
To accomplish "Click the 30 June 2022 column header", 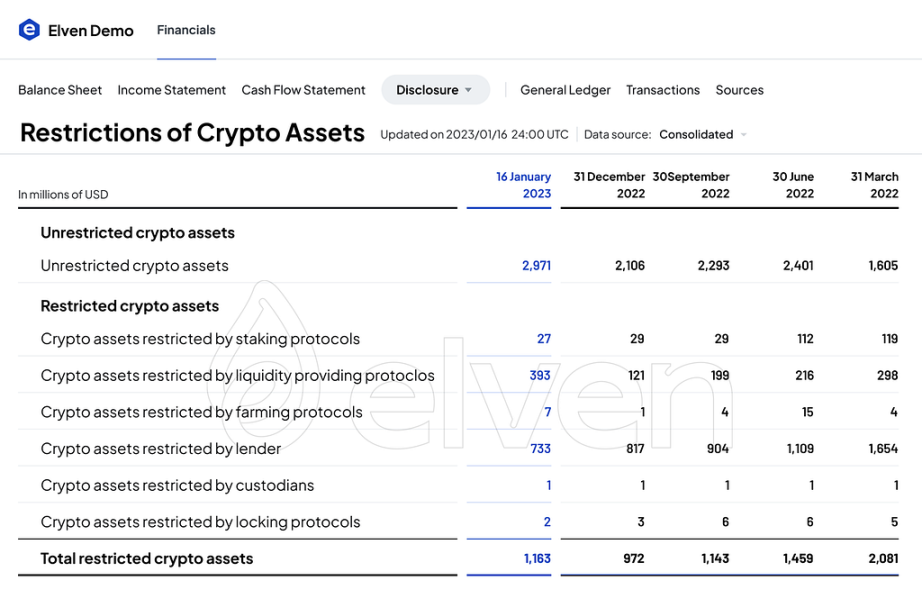I will [x=793, y=185].
